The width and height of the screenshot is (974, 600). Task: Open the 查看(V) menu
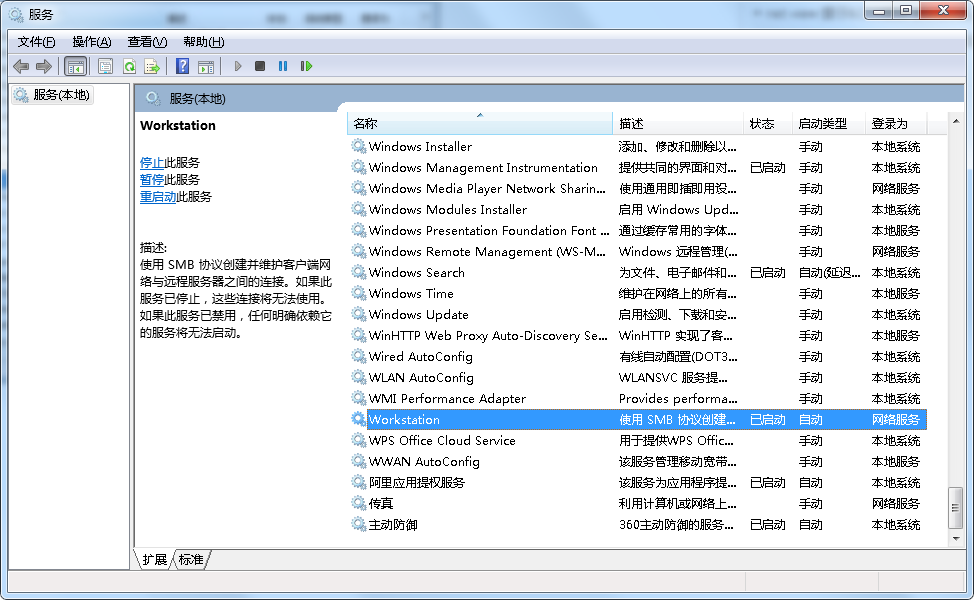pyautogui.click(x=147, y=42)
